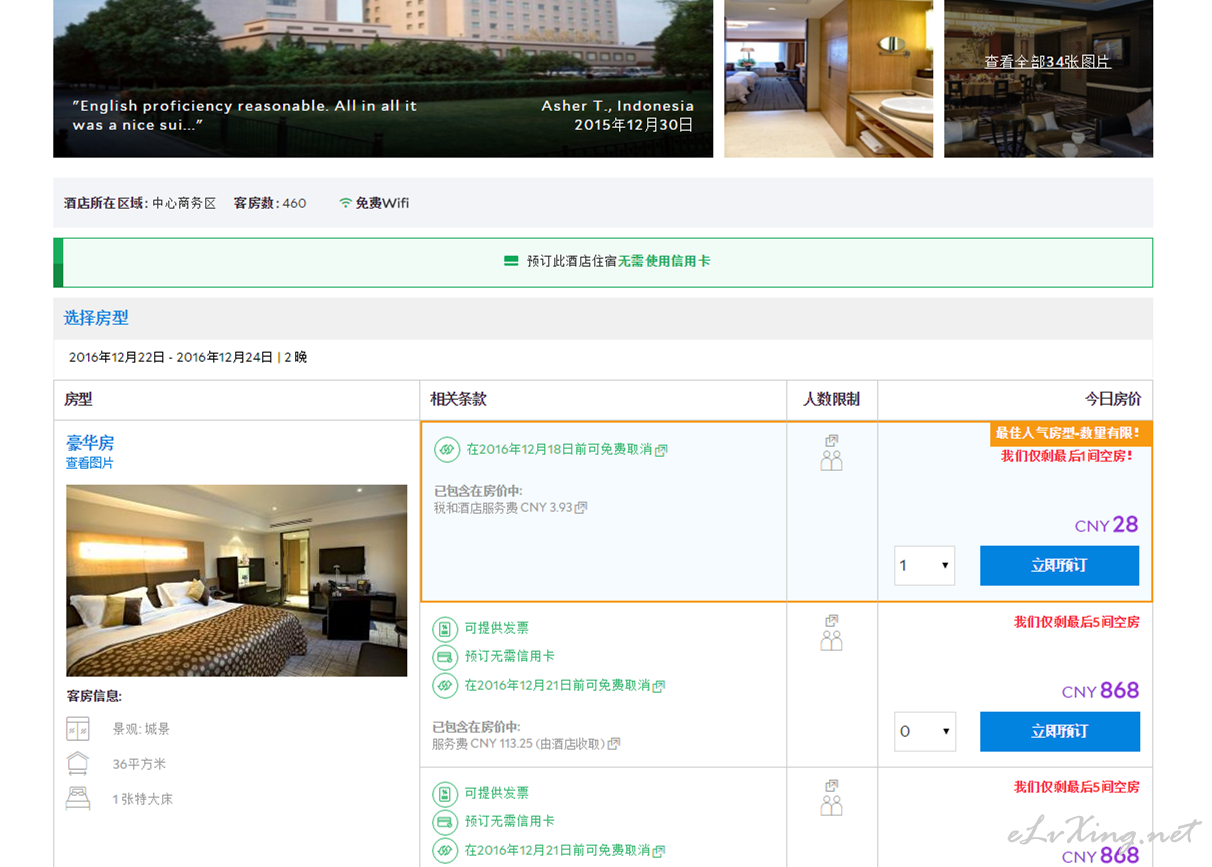
Task: Click occupancy people icon in first CNY 868 row
Action: pos(831,641)
